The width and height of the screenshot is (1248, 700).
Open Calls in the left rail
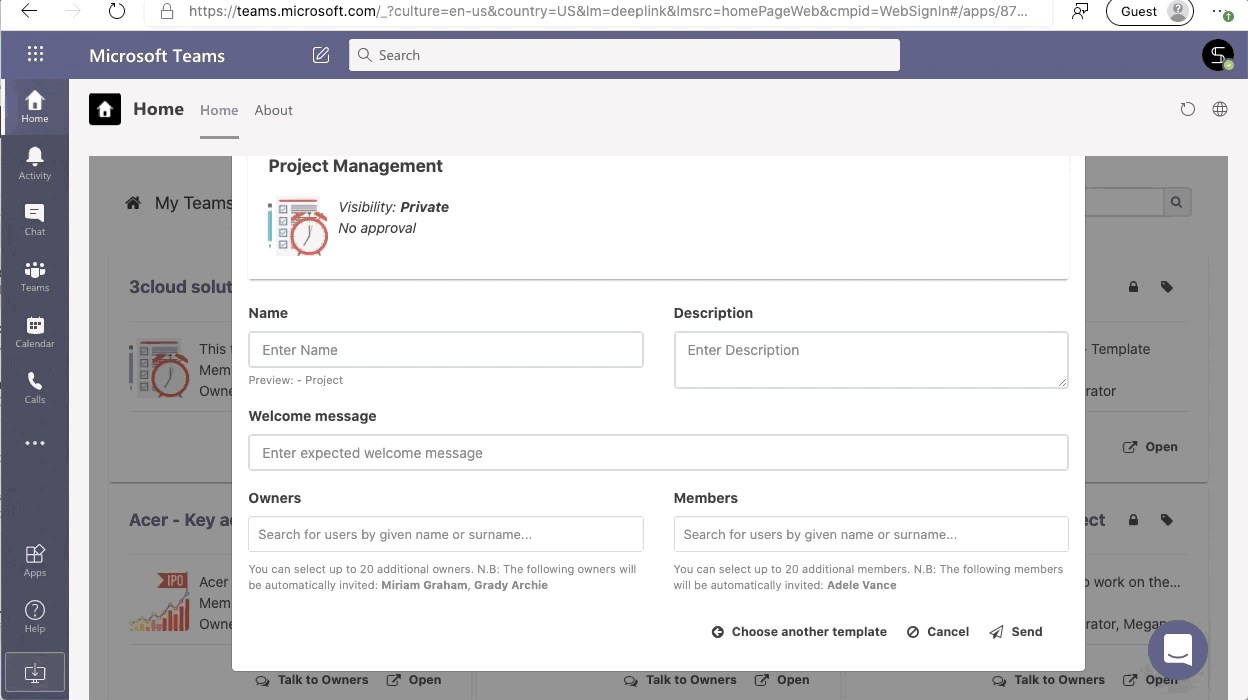point(35,387)
